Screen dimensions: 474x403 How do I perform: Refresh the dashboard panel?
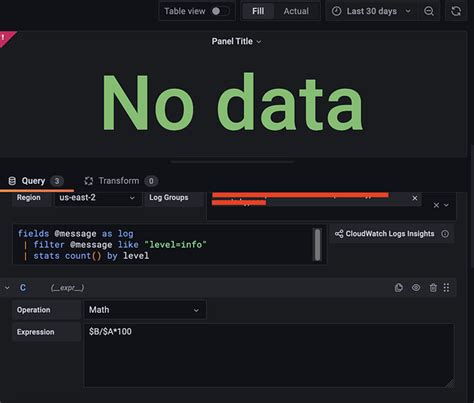pos(456,11)
